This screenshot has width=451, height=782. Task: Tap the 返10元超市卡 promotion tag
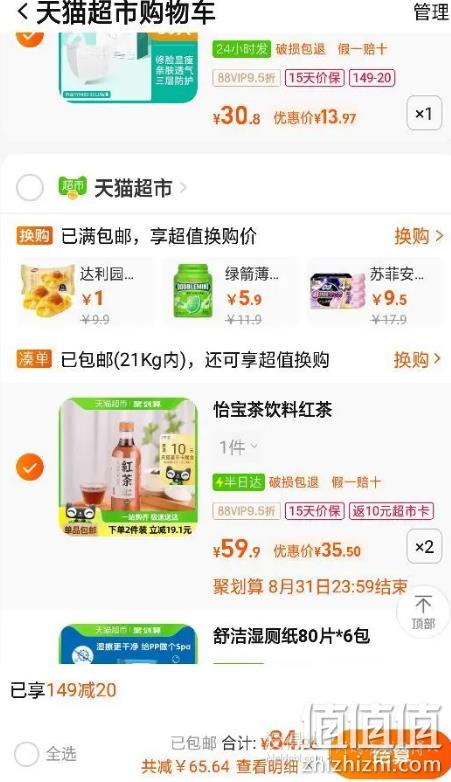pyautogui.click(x=391, y=511)
